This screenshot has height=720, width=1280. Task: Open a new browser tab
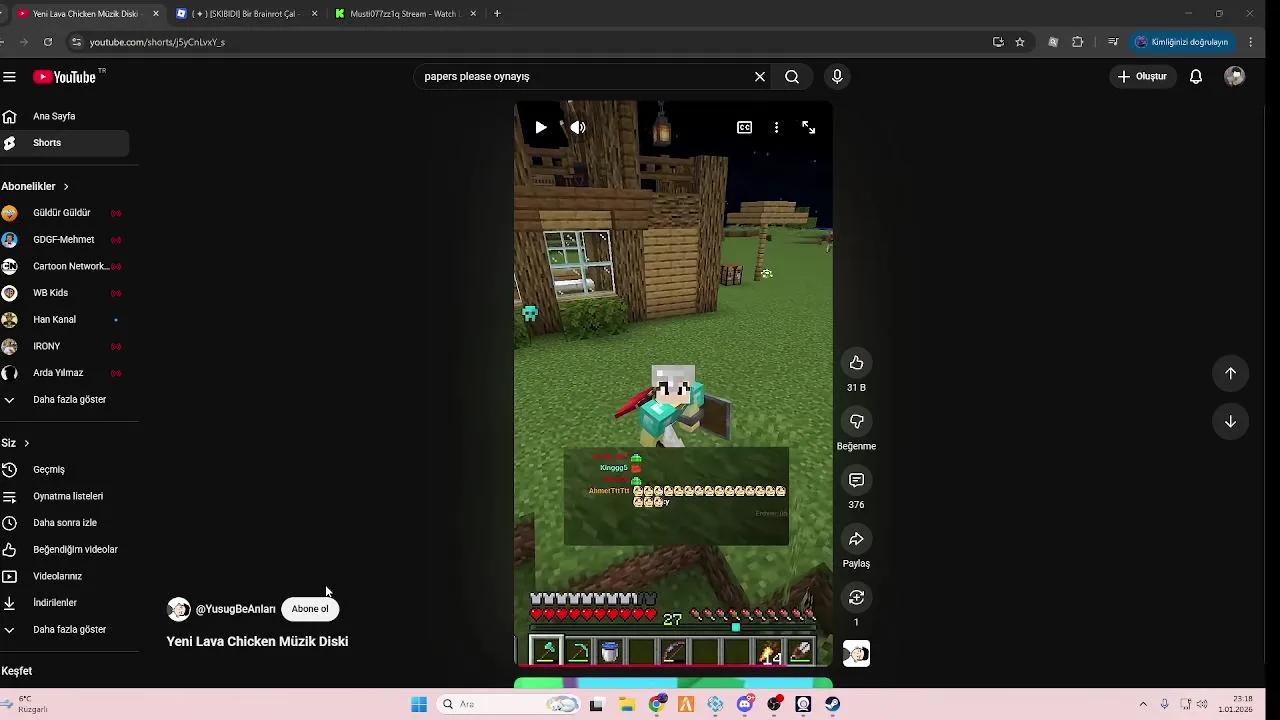click(x=497, y=14)
